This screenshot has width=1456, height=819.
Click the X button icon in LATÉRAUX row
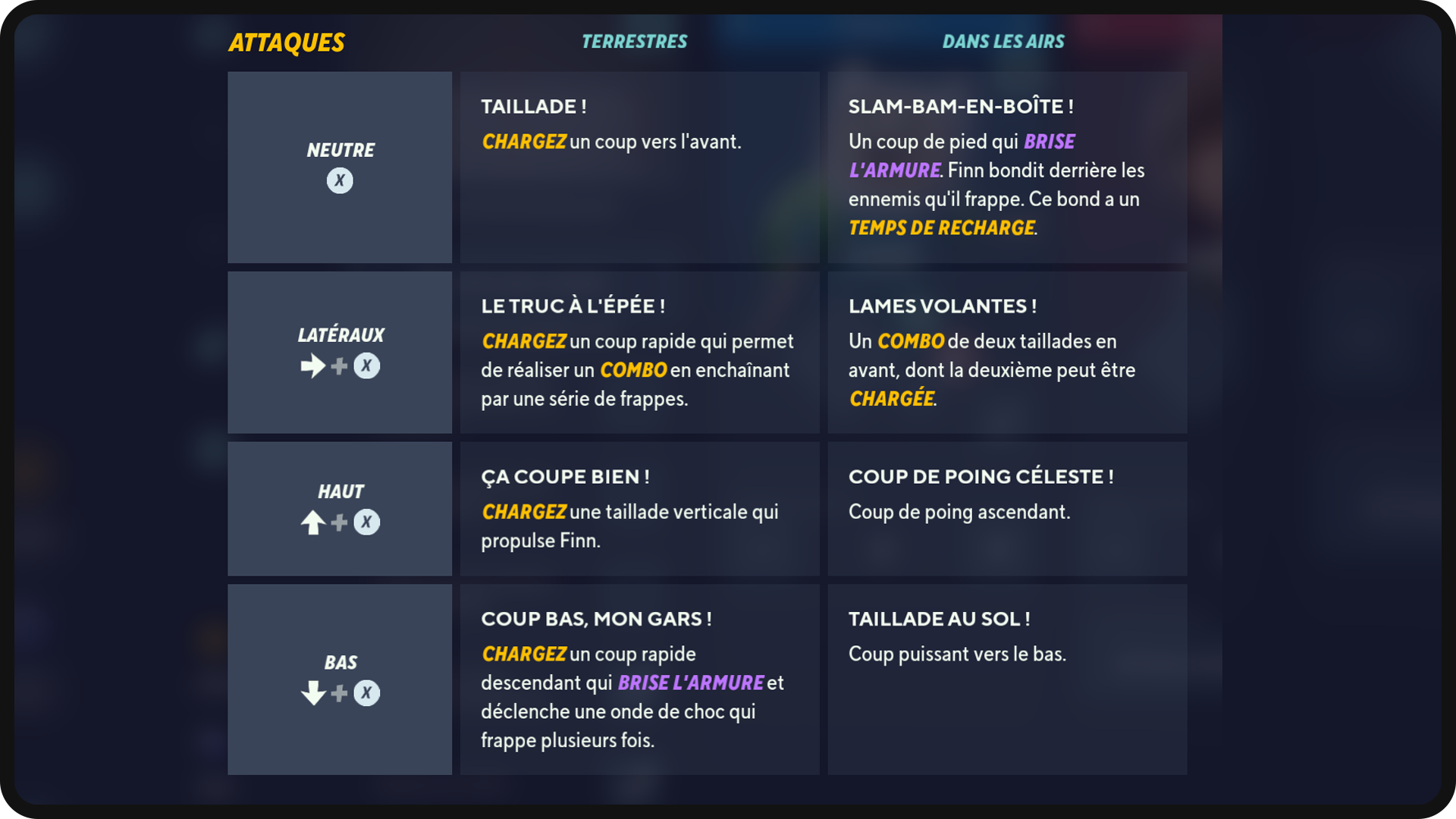[x=367, y=366]
